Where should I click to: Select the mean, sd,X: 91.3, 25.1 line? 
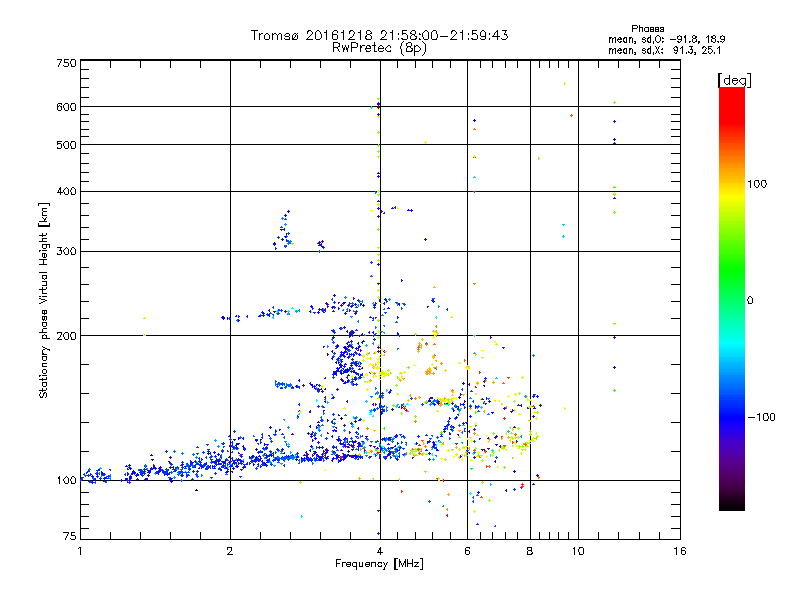tap(664, 50)
